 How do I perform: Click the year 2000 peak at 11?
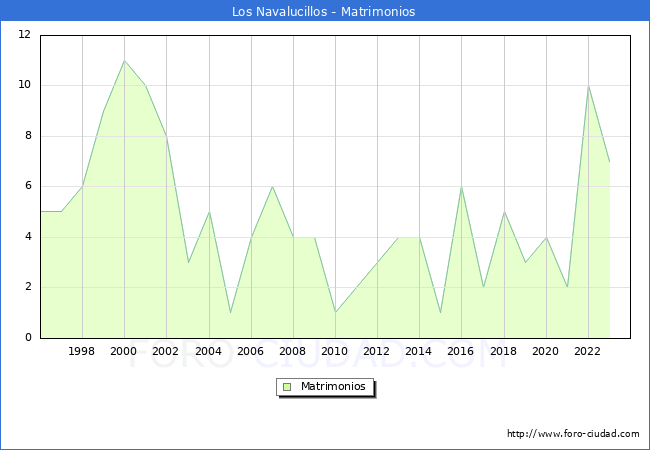click(x=124, y=61)
